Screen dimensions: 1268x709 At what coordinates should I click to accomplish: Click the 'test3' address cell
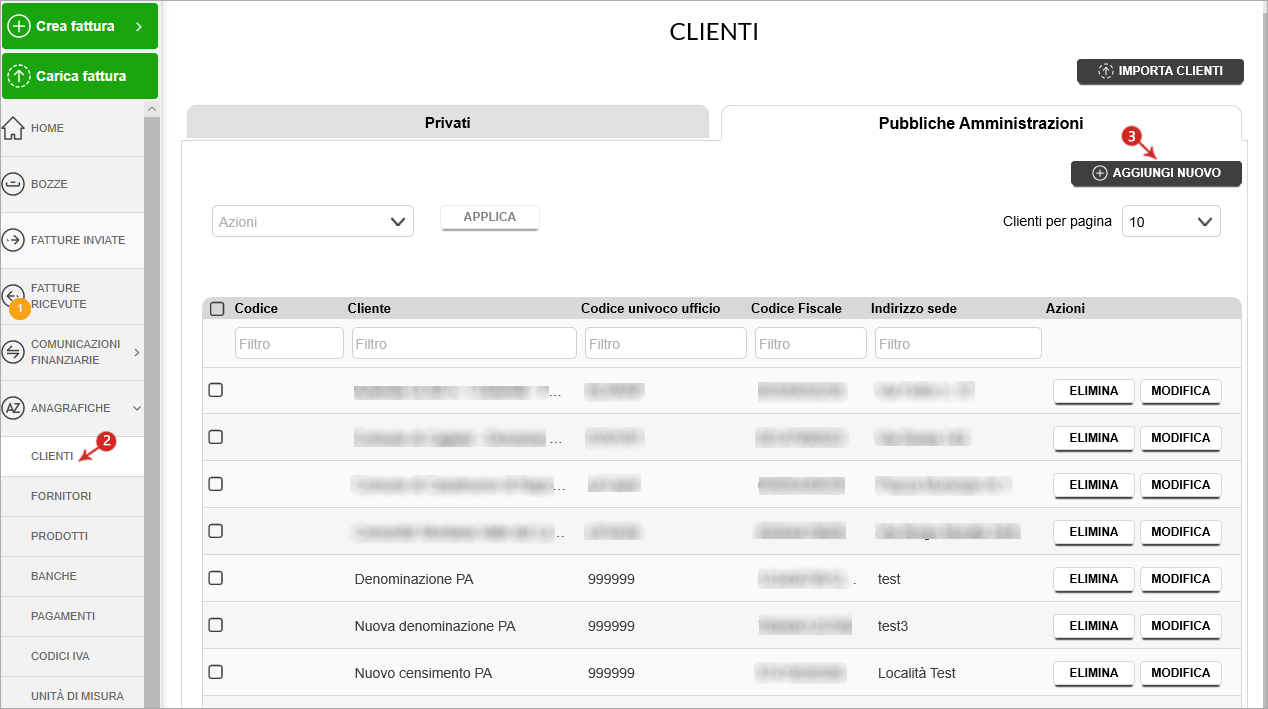pos(893,626)
